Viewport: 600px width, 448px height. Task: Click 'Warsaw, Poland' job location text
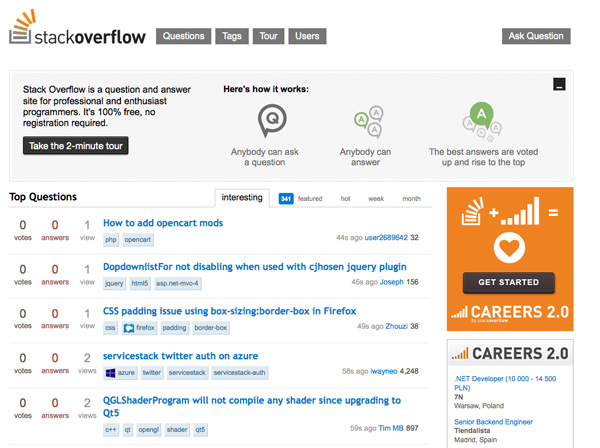pos(479,406)
